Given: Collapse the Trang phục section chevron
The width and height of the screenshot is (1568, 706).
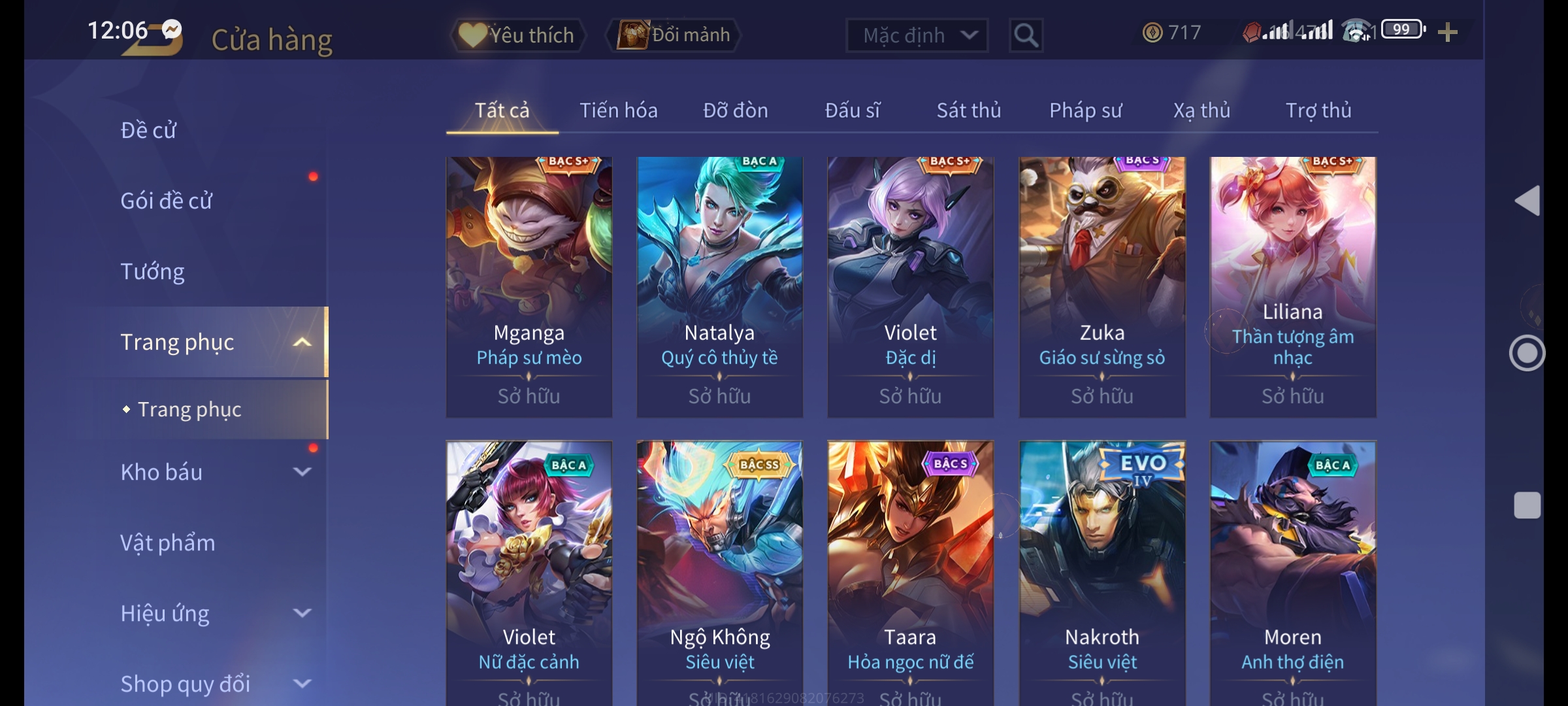Looking at the screenshot, I should point(302,342).
